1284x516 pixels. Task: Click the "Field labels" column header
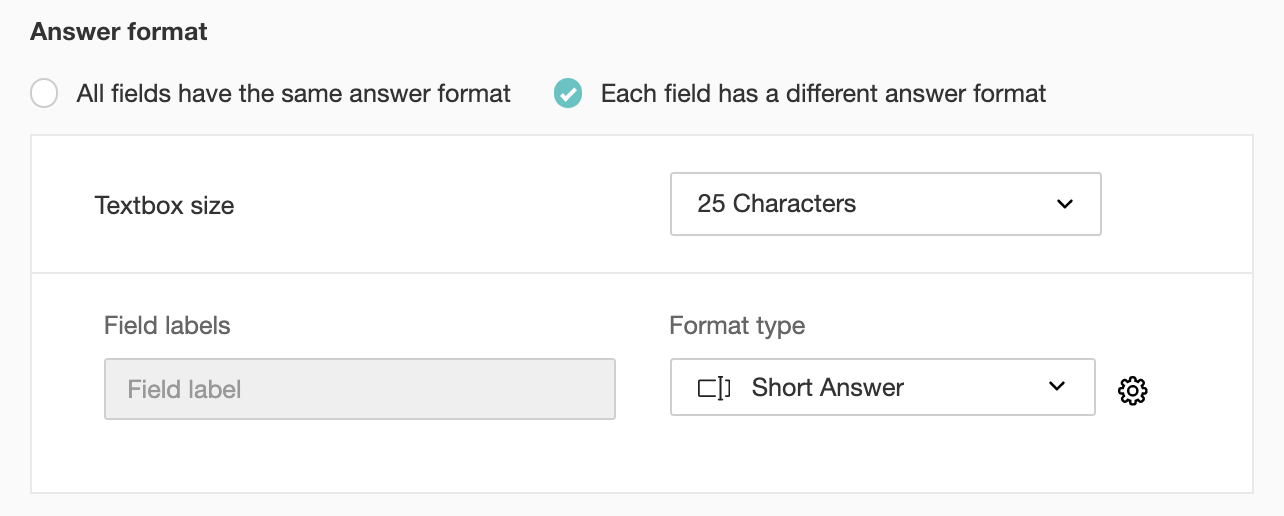coord(167,325)
